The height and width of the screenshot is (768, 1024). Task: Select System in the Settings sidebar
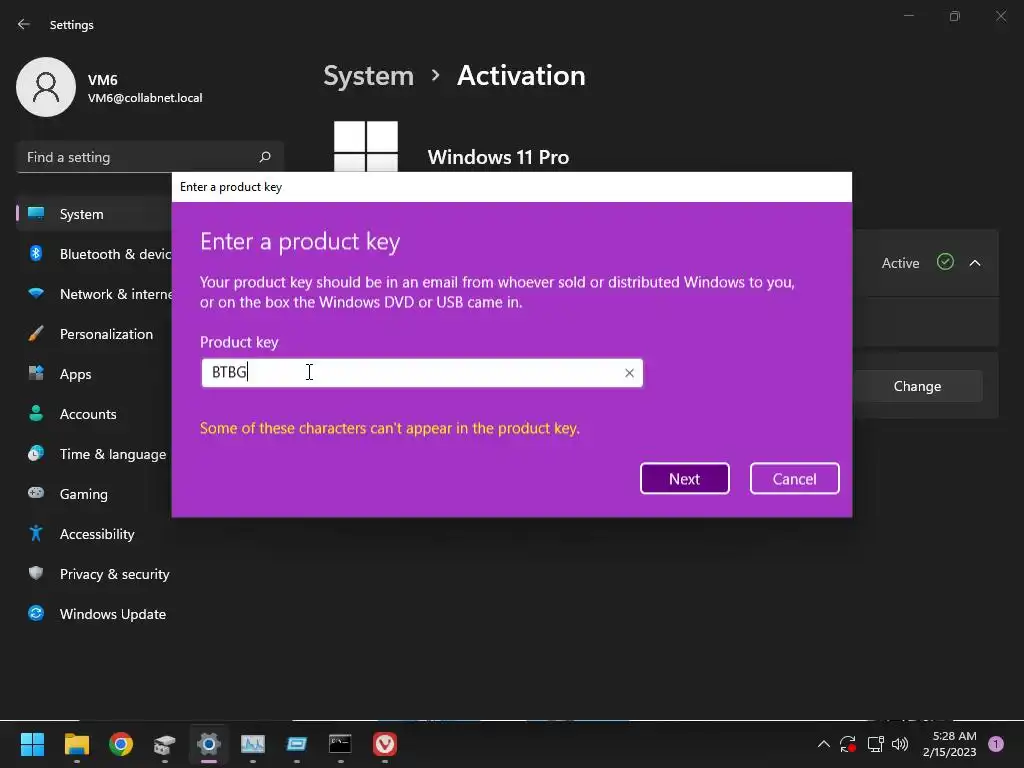95,214
